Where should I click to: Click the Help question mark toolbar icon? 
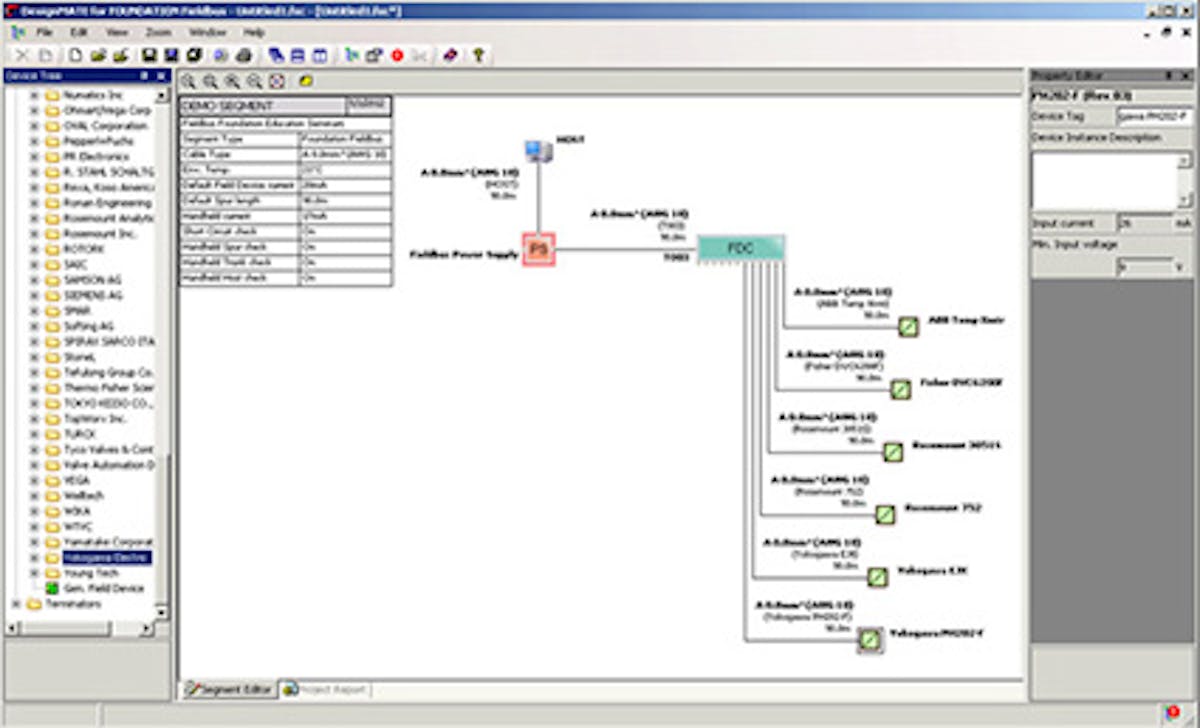(477, 53)
